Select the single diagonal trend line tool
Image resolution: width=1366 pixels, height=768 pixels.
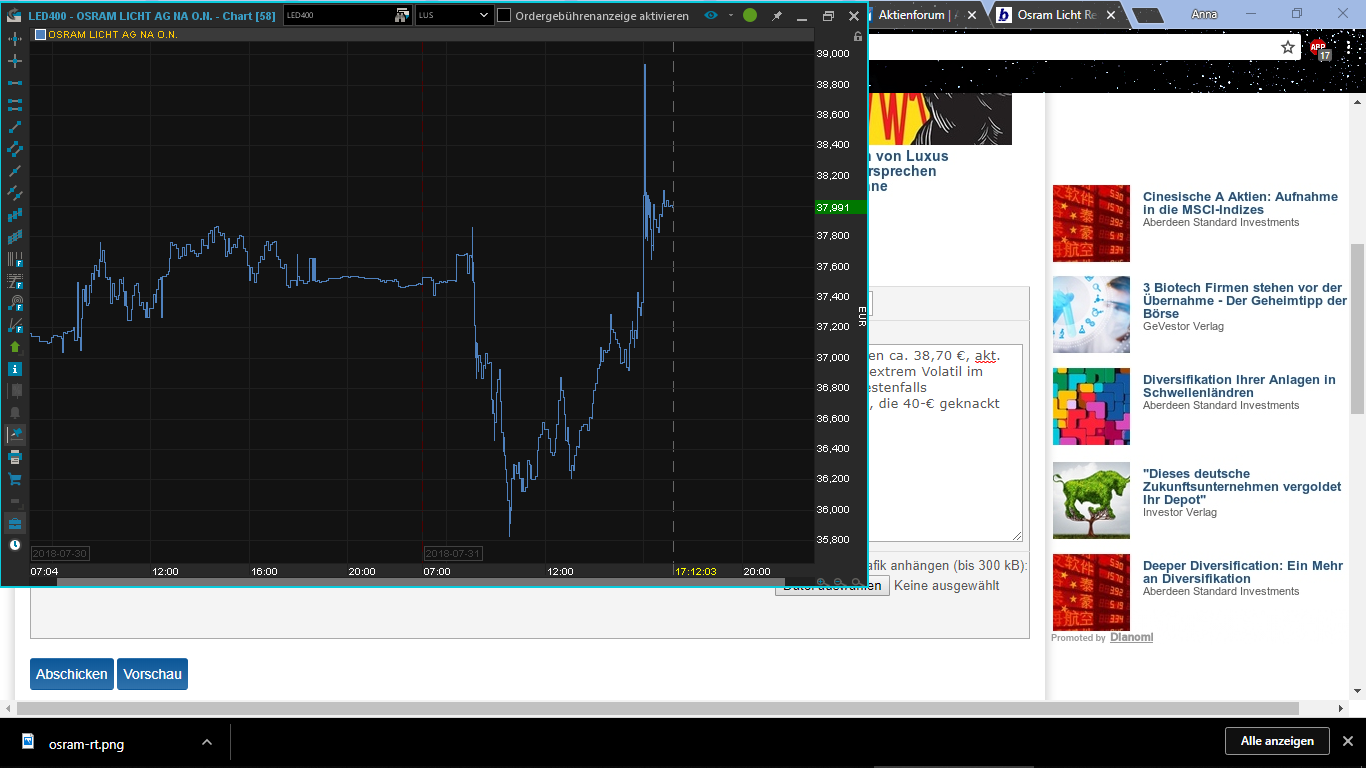click(15, 127)
